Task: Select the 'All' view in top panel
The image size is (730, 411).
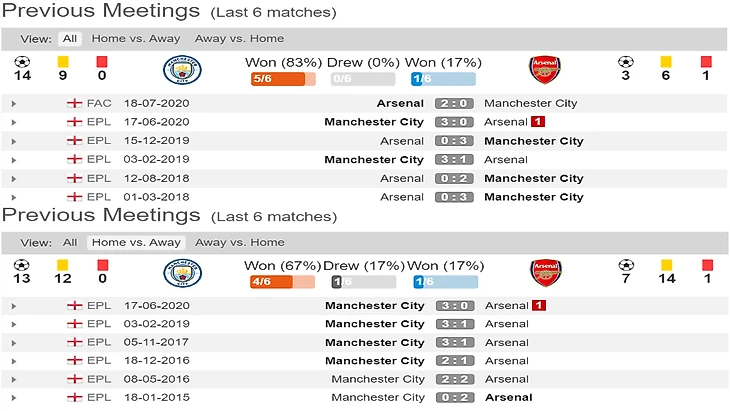Action: (x=69, y=39)
